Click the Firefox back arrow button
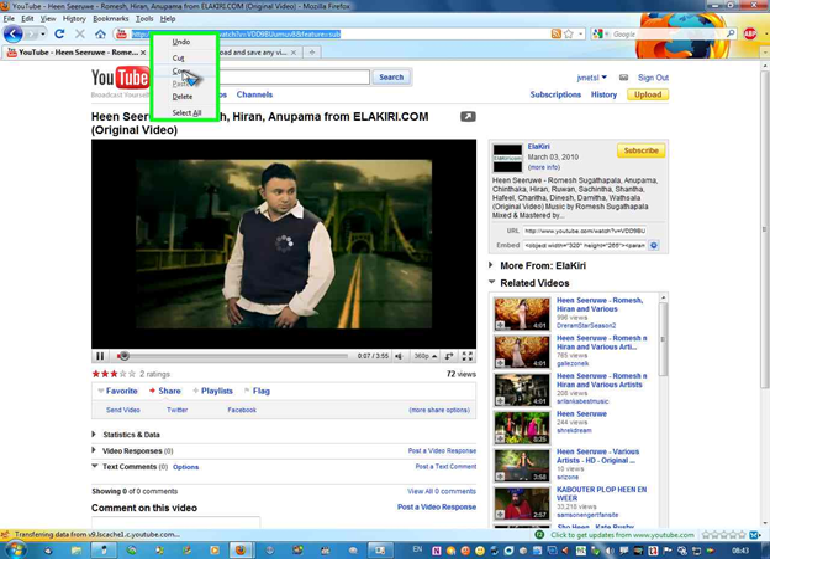Screen dimensions: 818x581 tap(13, 34)
